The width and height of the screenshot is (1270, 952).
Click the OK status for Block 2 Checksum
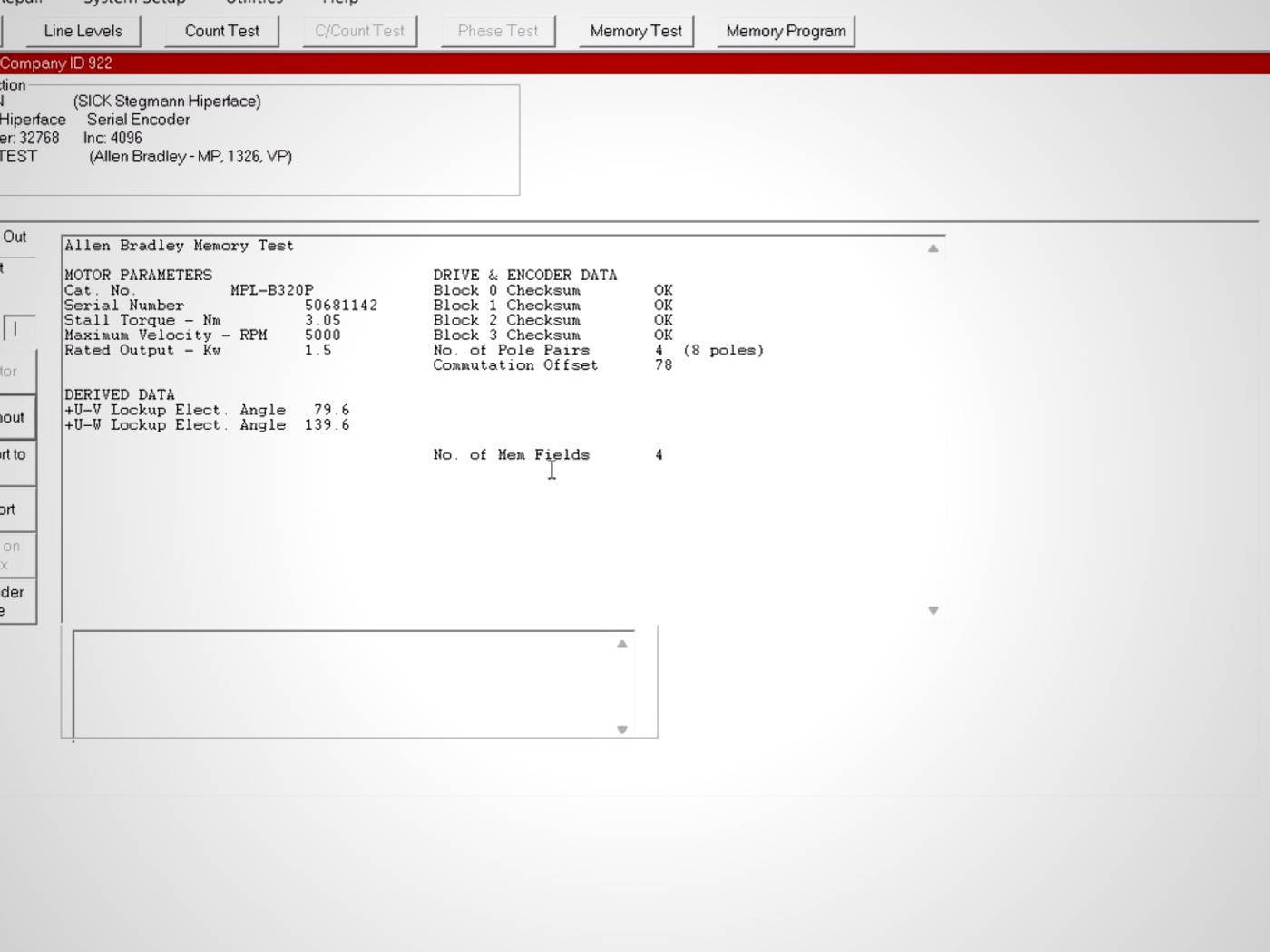tap(664, 320)
